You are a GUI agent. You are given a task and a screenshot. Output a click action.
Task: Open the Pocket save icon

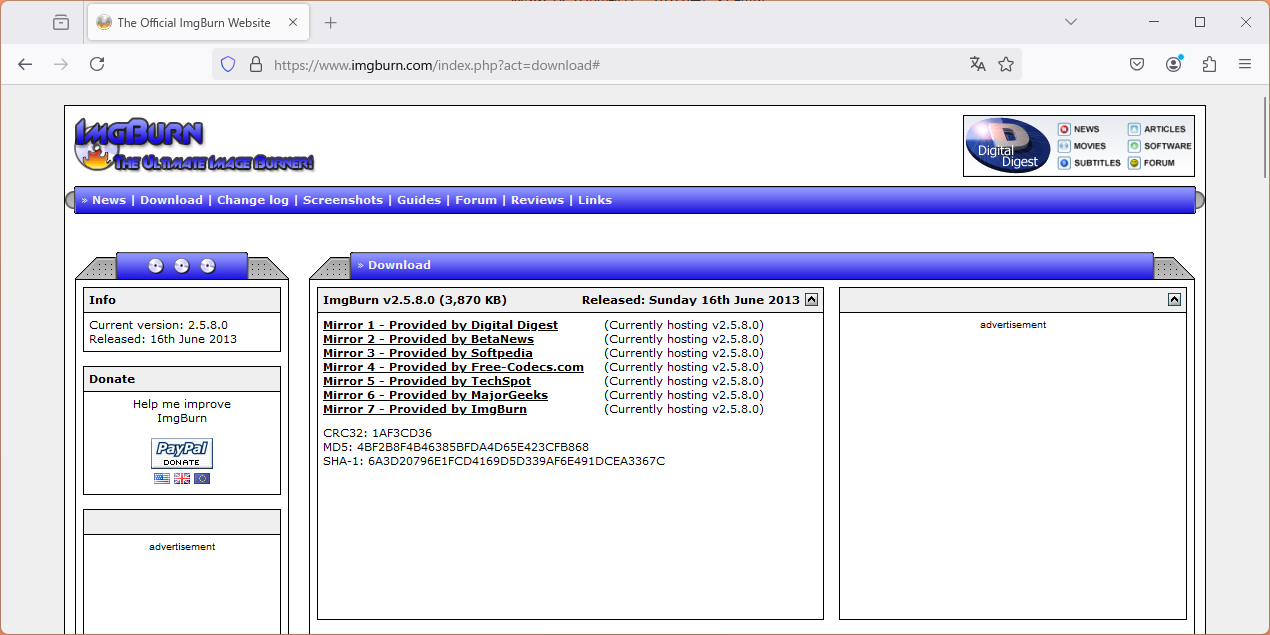pyautogui.click(x=1137, y=64)
